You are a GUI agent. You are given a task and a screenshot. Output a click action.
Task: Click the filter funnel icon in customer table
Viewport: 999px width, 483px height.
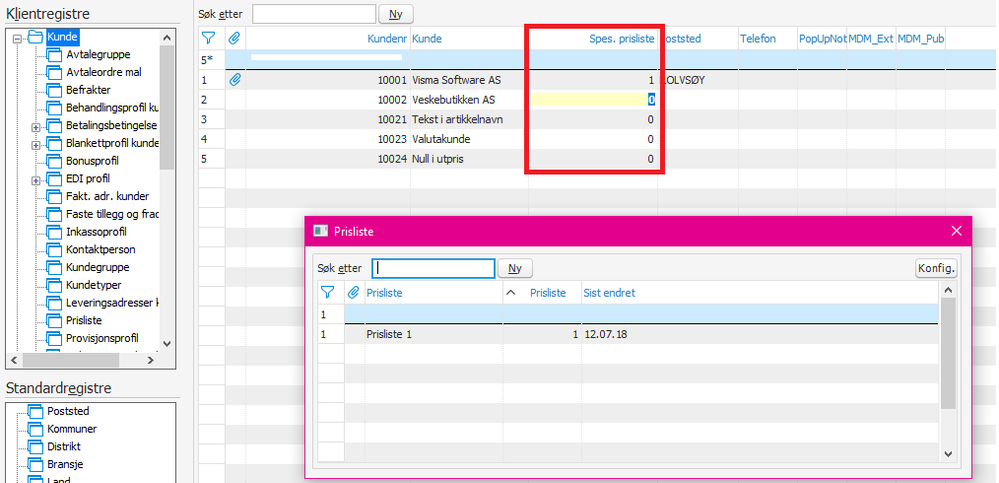pyautogui.click(x=208, y=39)
